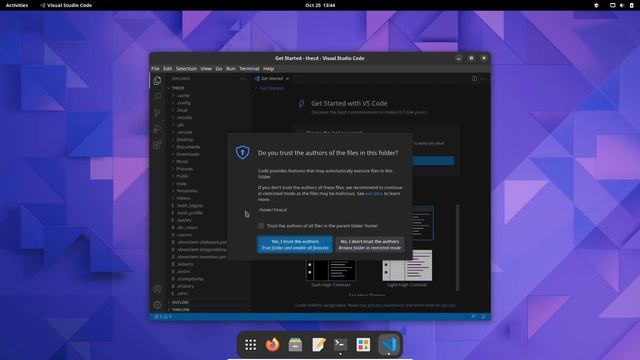
Task: Close the Get Started tab
Action: (x=287, y=78)
